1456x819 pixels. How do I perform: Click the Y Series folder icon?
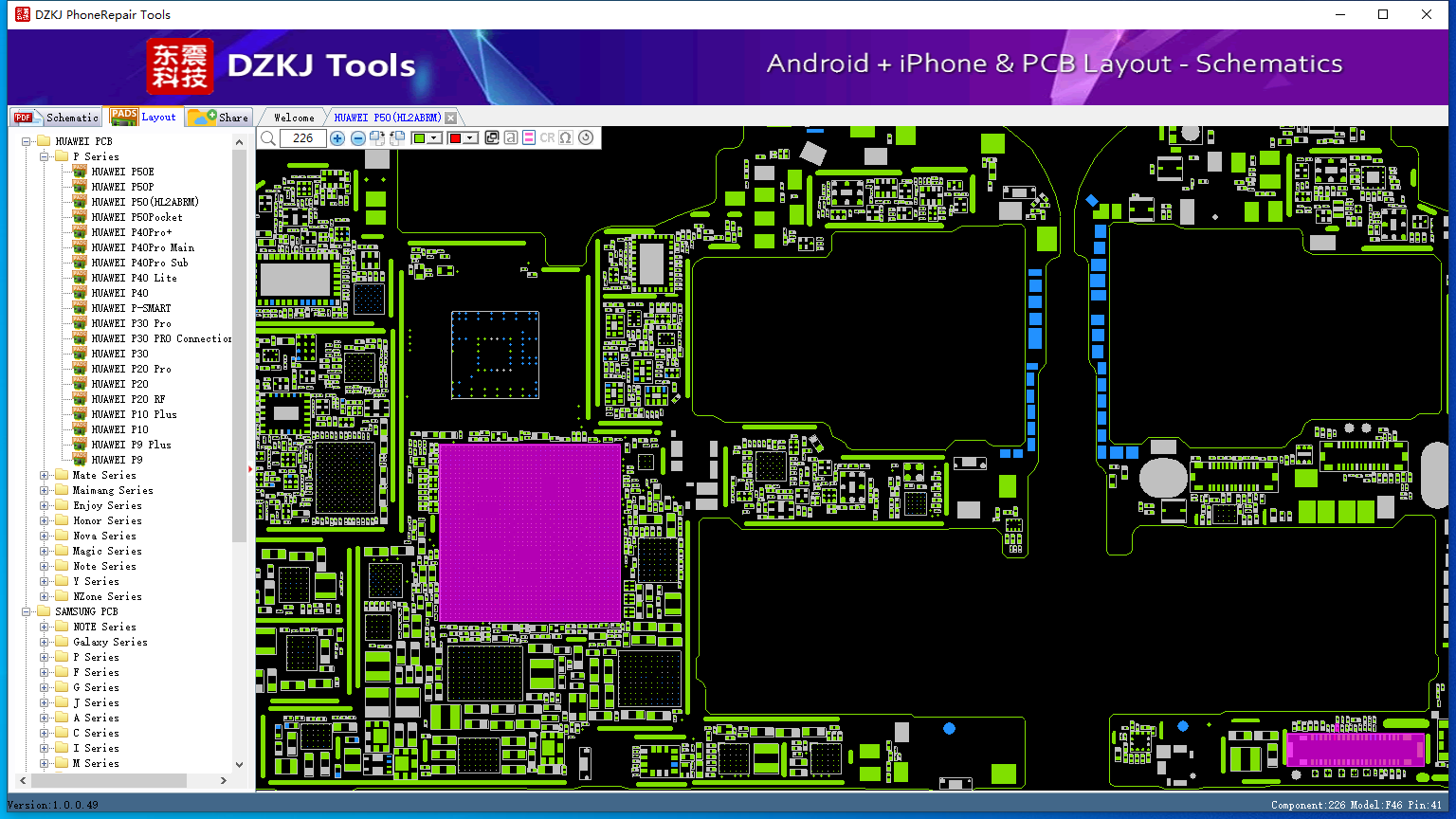(62, 581)
